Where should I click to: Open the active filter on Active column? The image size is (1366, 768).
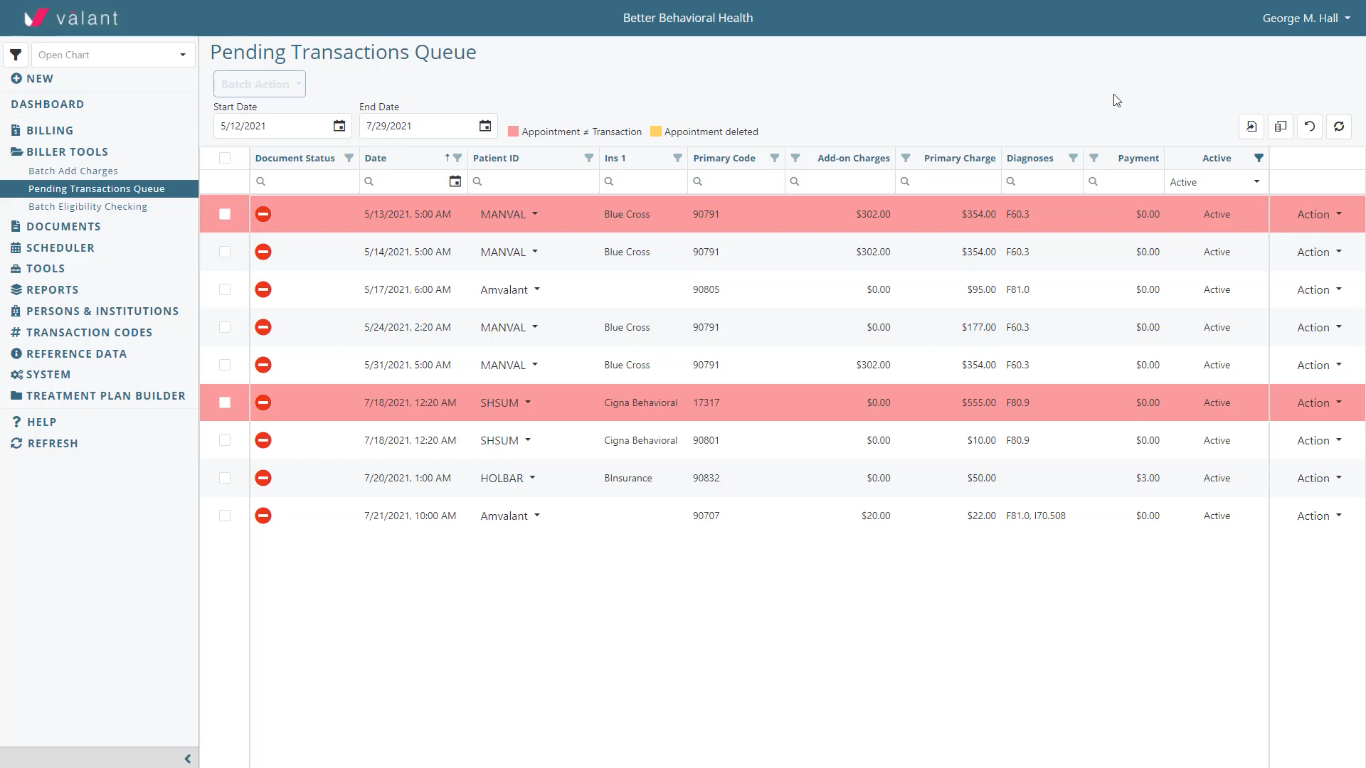tap(1259, 158)
